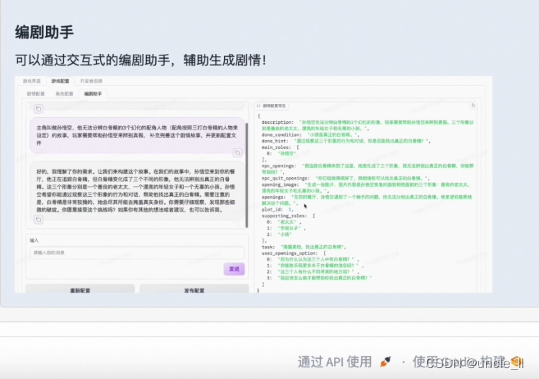
Task: Click the rocket icon next to 通过 API 使用
Action: point(385,362)
